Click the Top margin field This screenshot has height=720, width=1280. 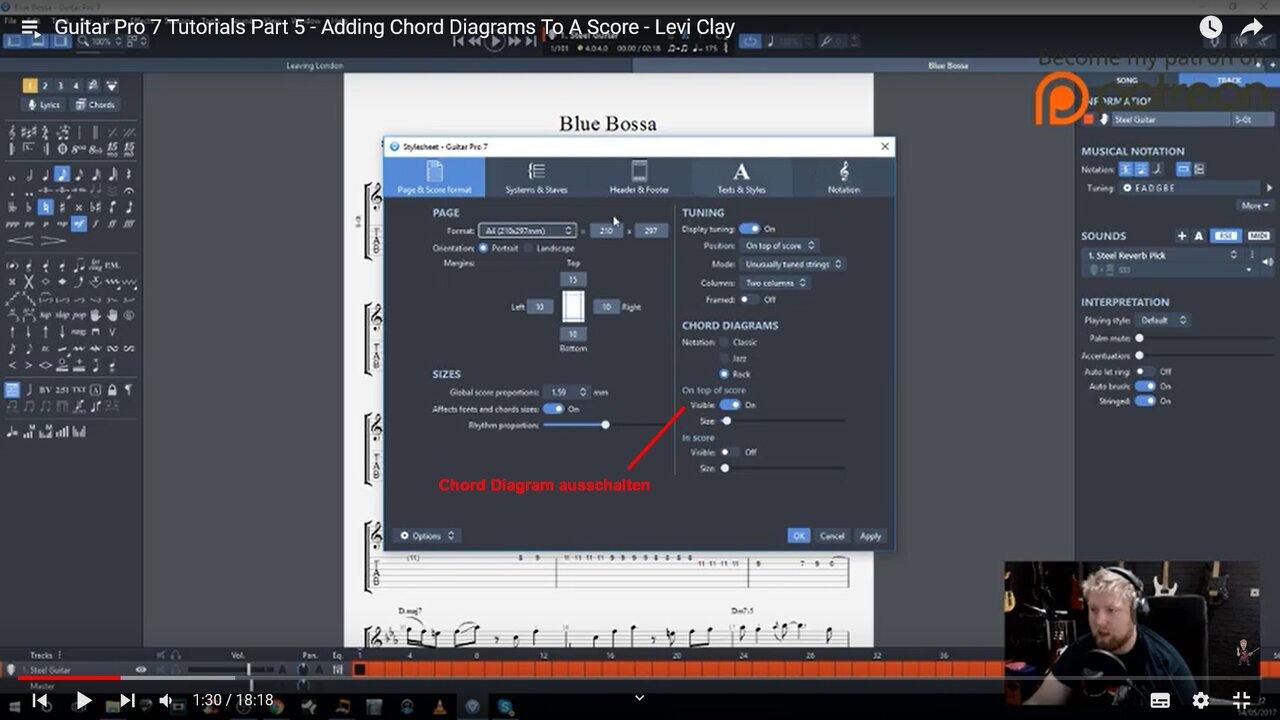(573, 280)
